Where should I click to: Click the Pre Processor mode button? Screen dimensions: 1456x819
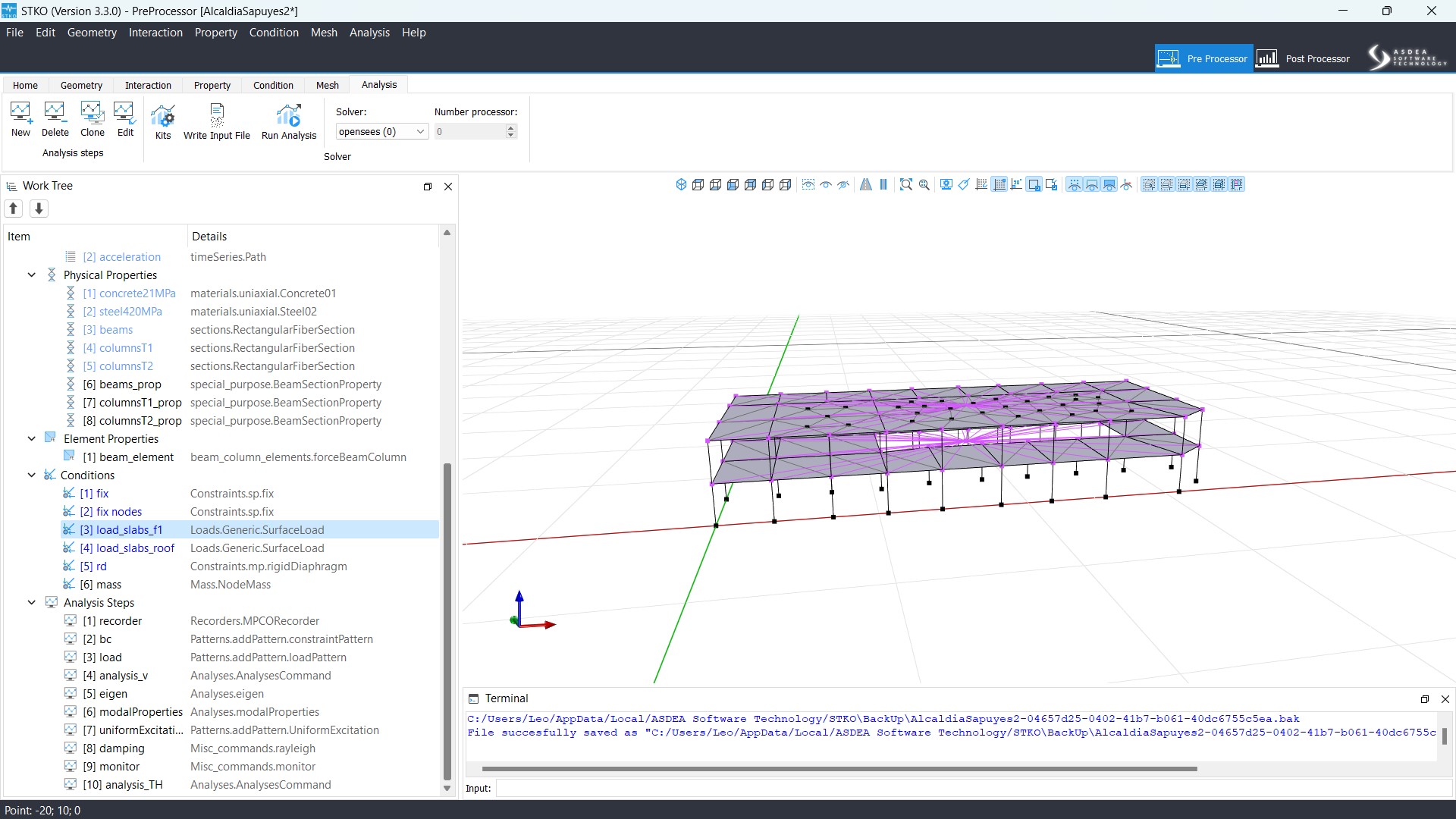click(x=1203, y=58)
